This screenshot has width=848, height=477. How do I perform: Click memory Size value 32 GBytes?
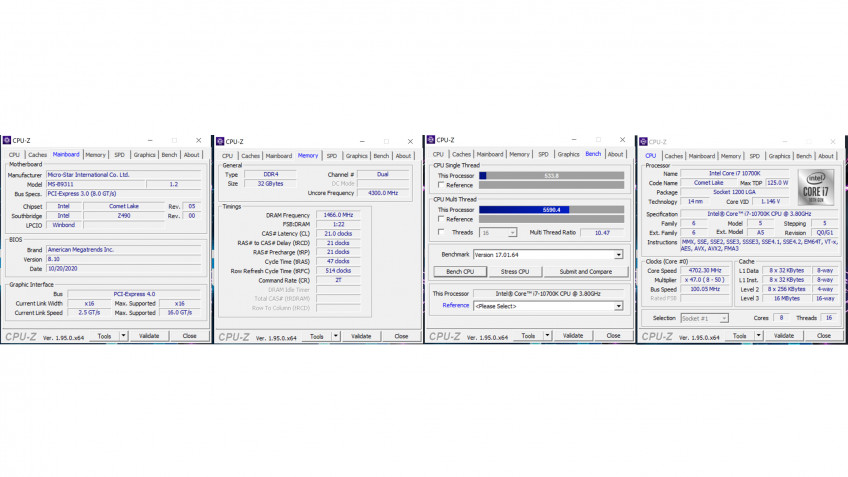click(270, 184)
